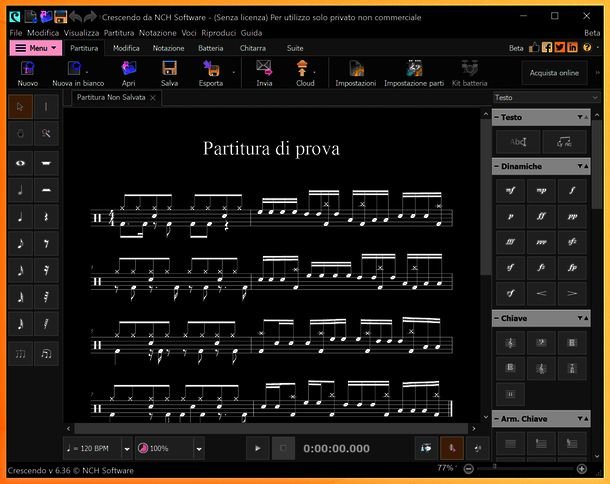Open the pink Menu dropdown
This screenshot has height=484, width=610.
pos(35,48)
